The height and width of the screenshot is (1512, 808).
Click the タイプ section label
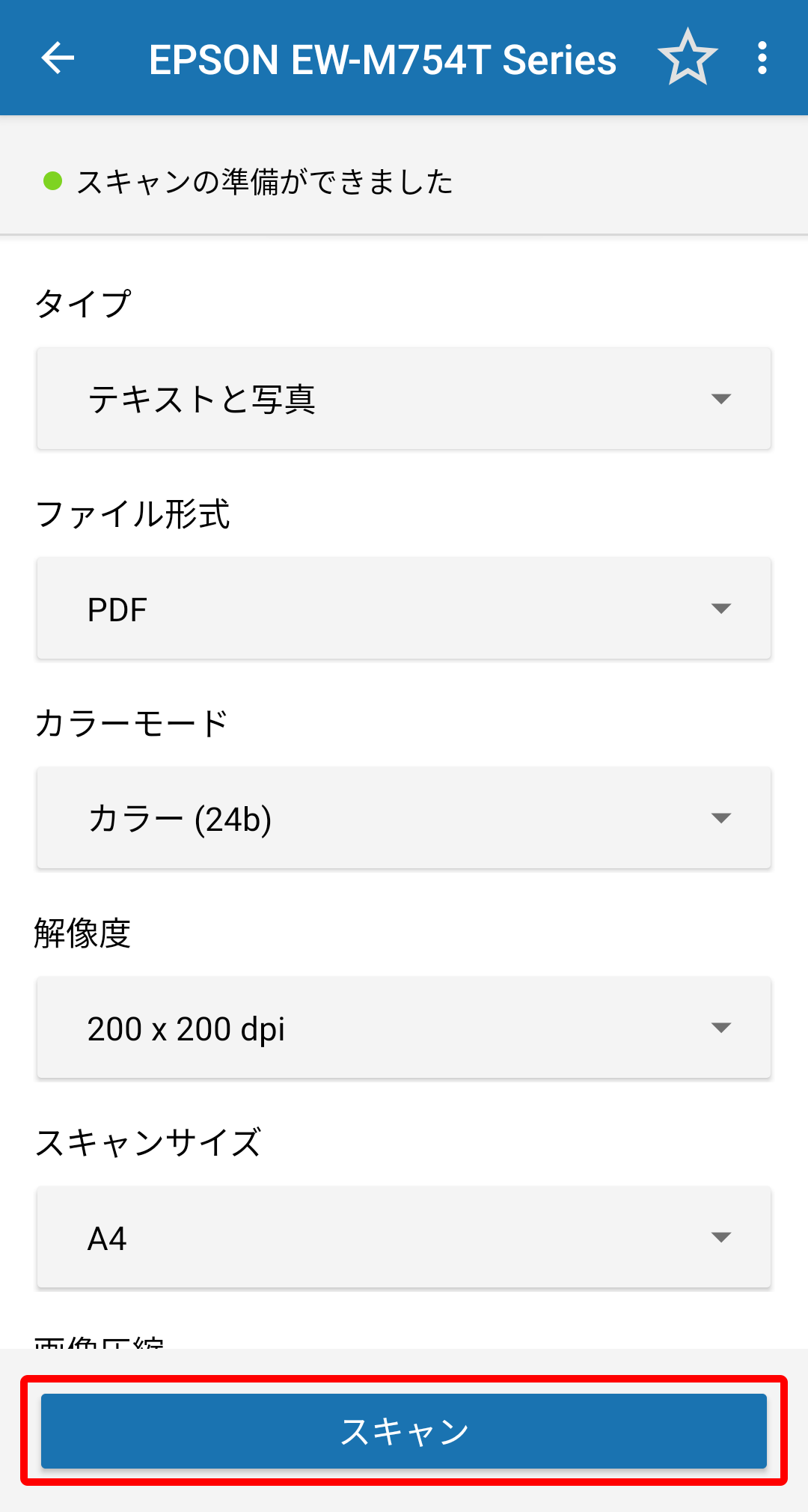click(x=83, y=304)
